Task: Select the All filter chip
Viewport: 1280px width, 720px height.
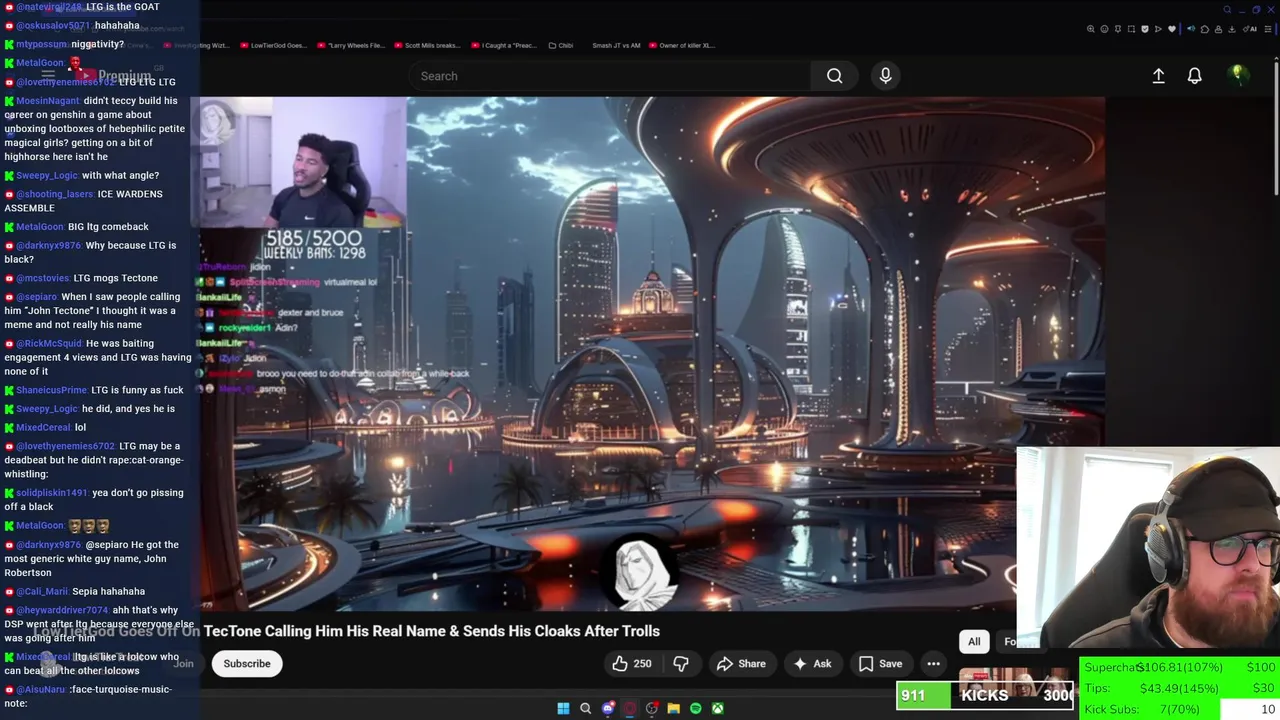Action: click(x=974, y=641)
